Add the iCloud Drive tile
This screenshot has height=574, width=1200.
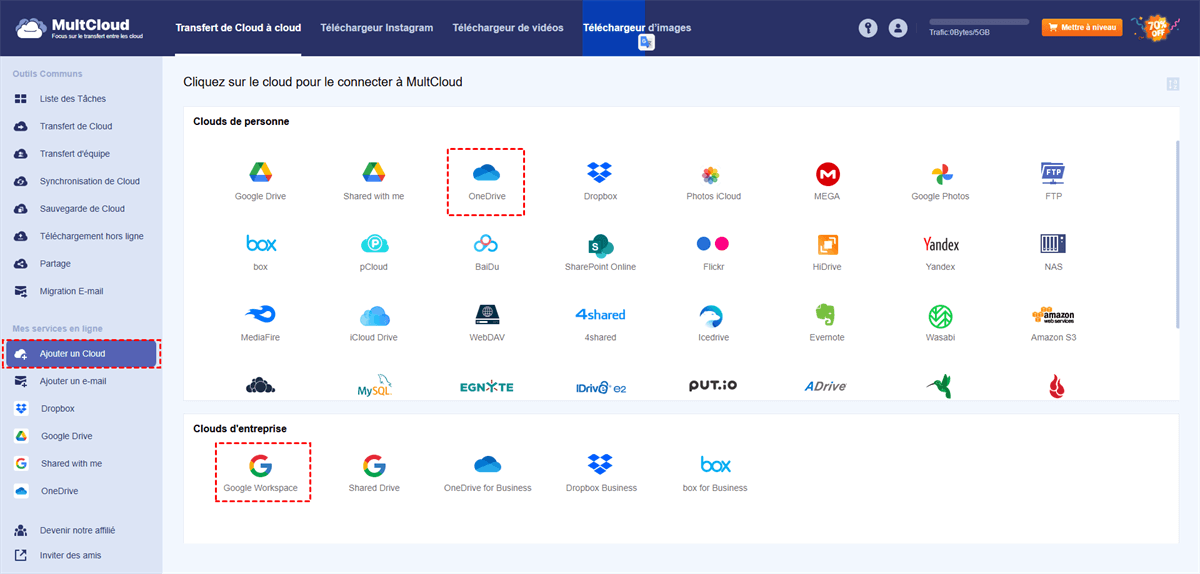tap(374, 323)
